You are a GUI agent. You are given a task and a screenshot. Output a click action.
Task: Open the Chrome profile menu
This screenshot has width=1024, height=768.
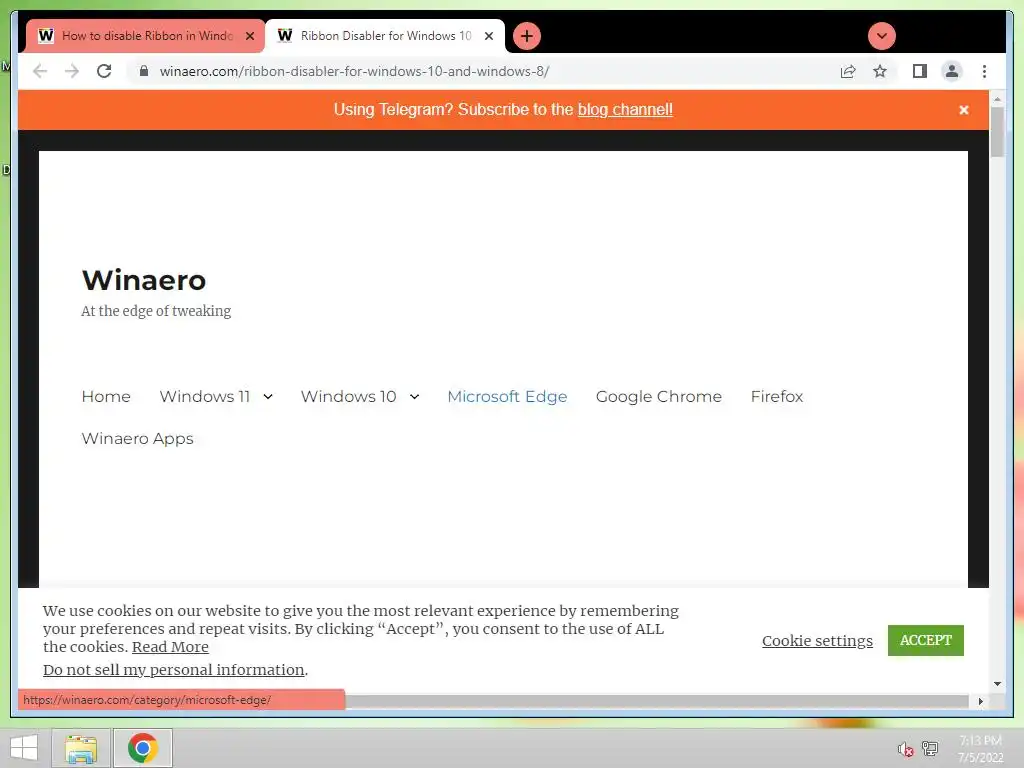coord(952,71)
